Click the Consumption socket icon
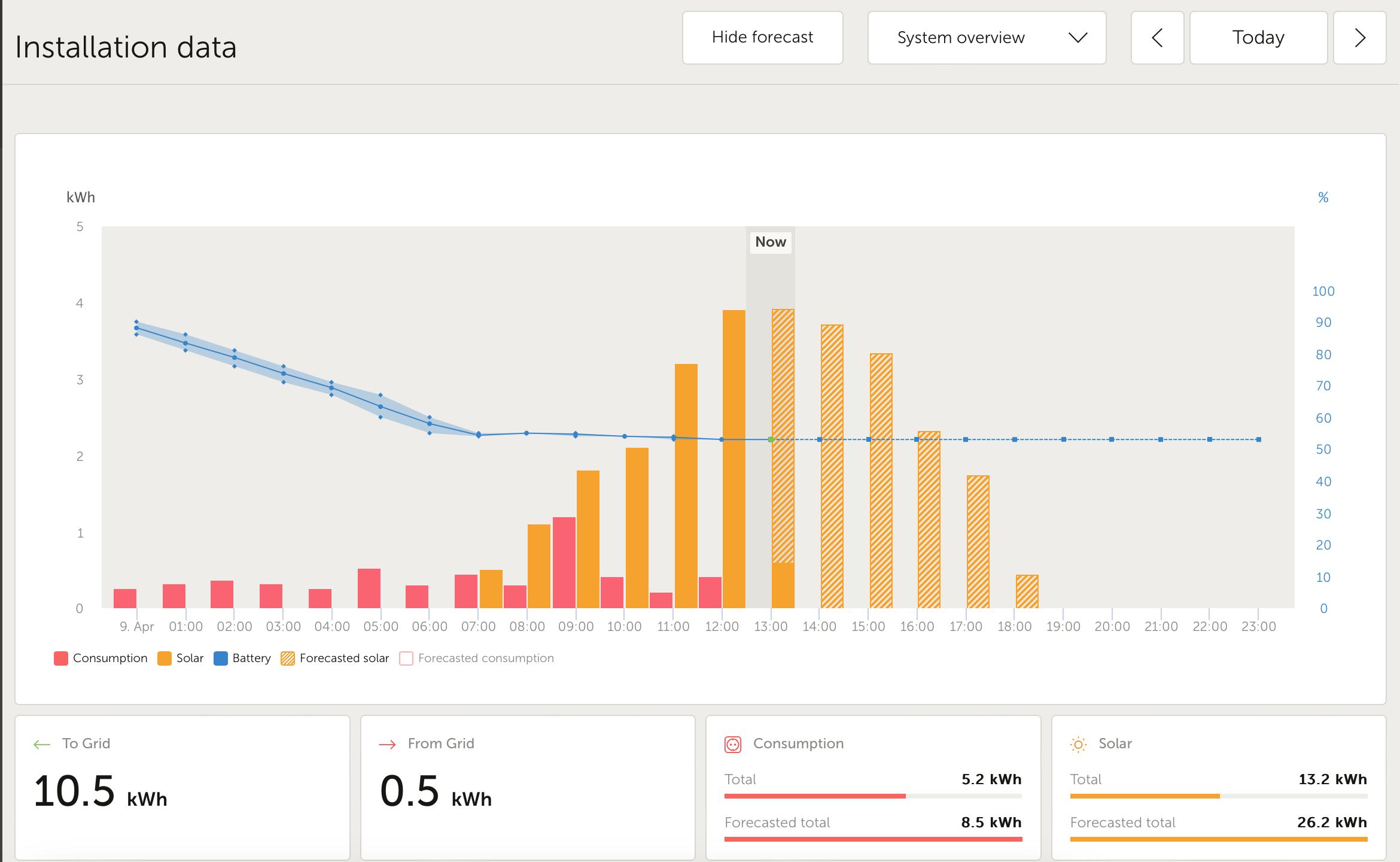Image resolution: width=1400 pixels, height=862 pixels. [733, 744]
